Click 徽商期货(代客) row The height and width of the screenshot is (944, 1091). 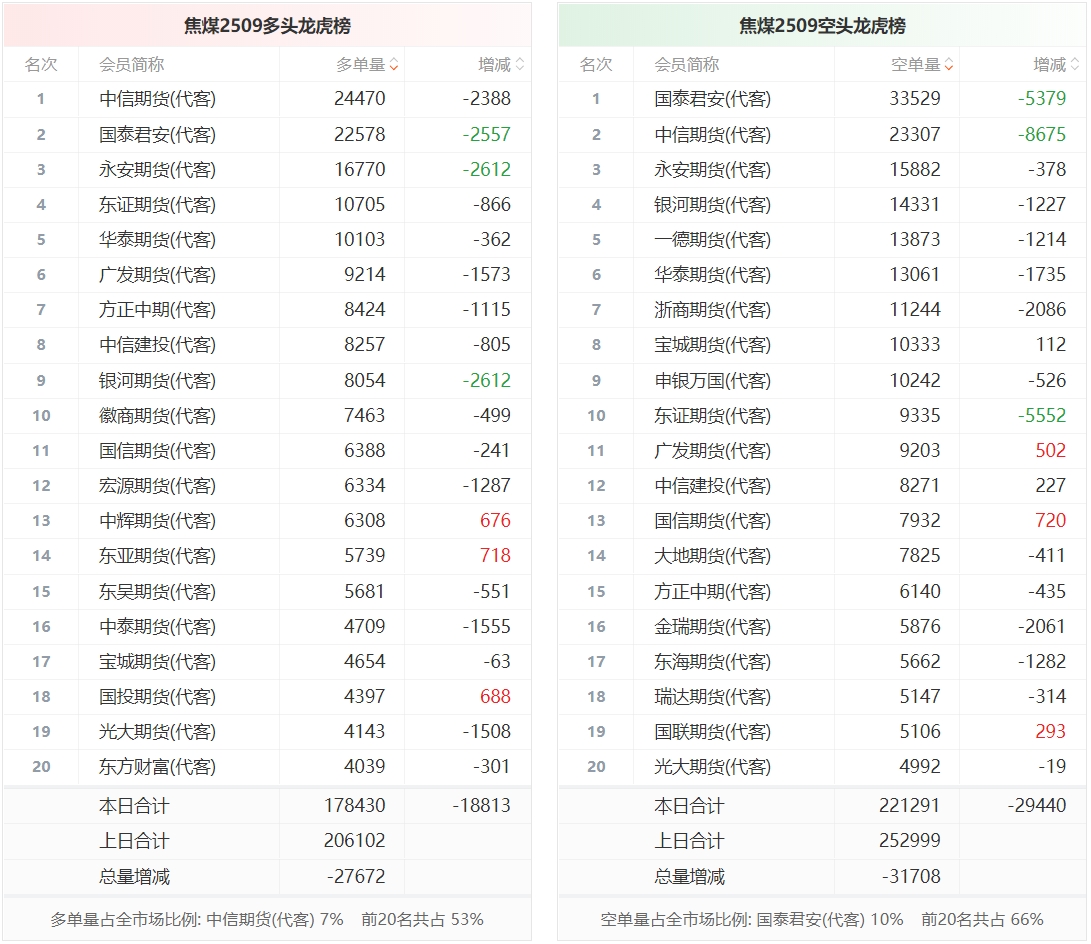click(267, 415)
